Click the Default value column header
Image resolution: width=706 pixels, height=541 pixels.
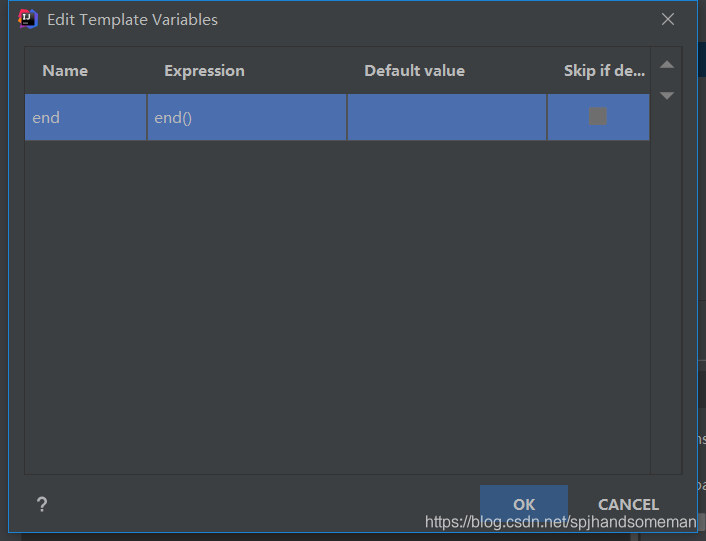414,71
